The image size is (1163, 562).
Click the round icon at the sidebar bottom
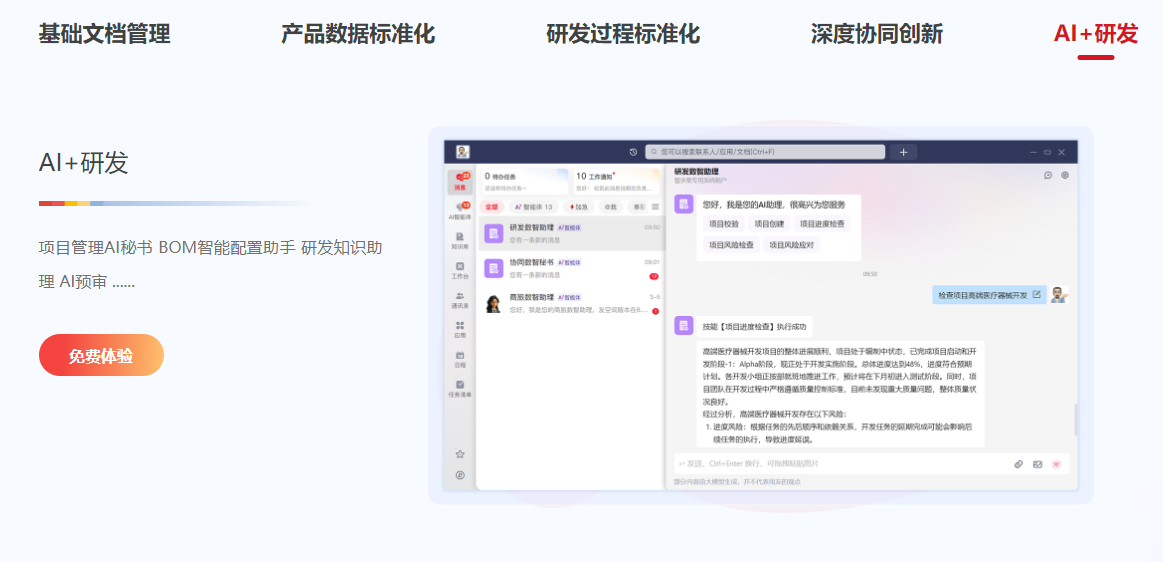point(460,475)
